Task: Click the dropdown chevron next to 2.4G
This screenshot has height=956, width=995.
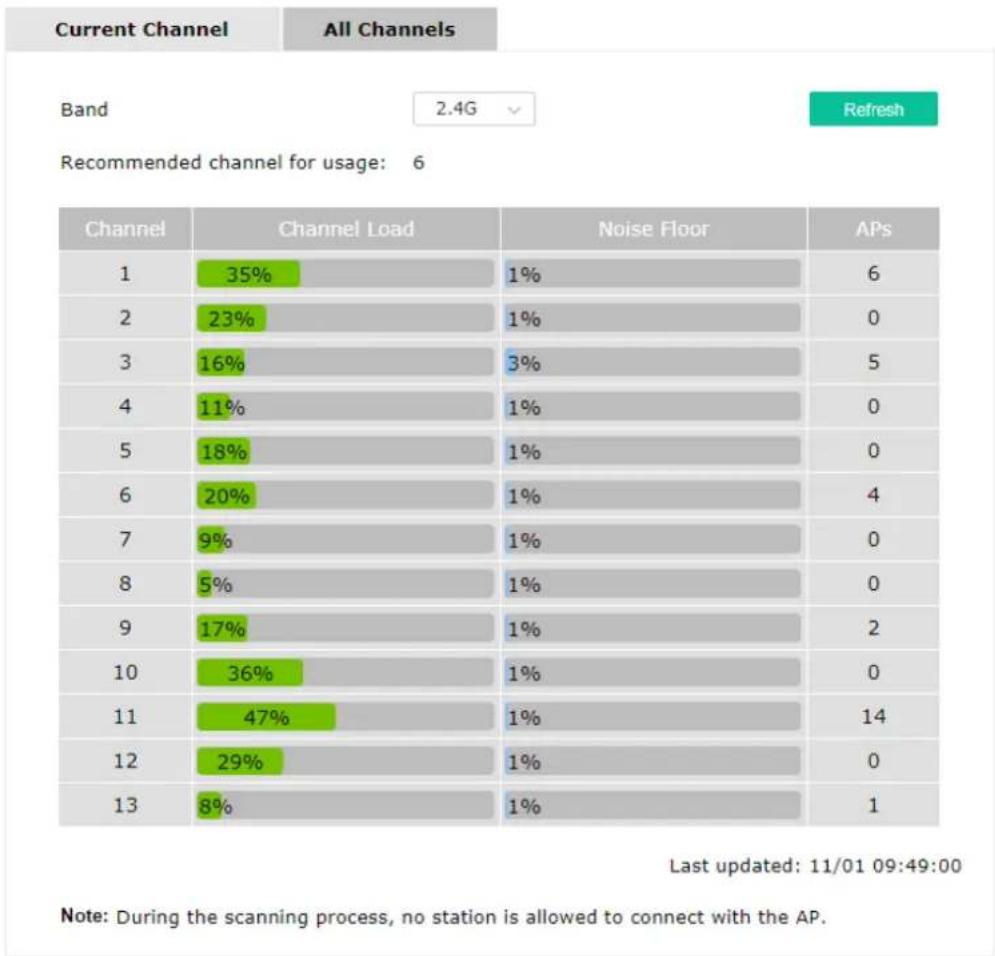Action: tap(514, 110)
